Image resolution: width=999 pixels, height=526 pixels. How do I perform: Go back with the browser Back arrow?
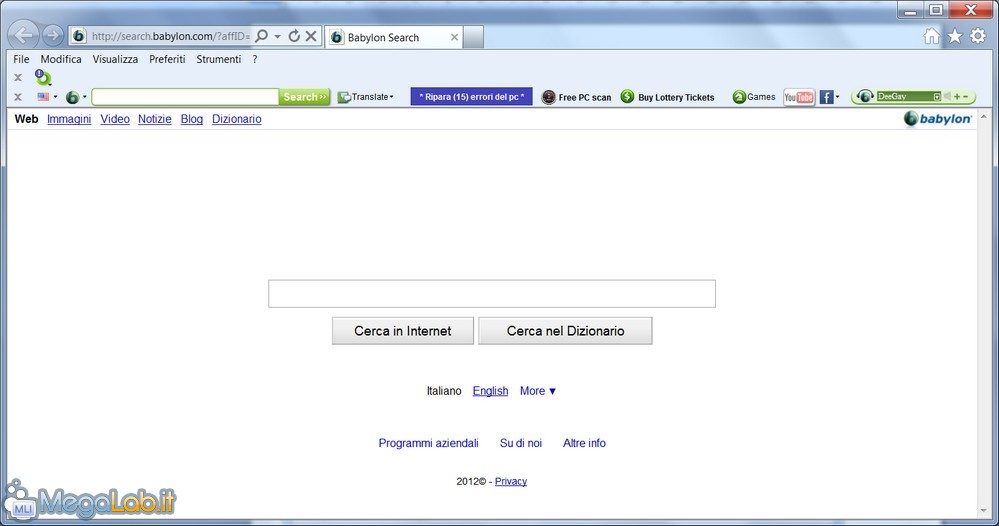click(x=24, y=35)
